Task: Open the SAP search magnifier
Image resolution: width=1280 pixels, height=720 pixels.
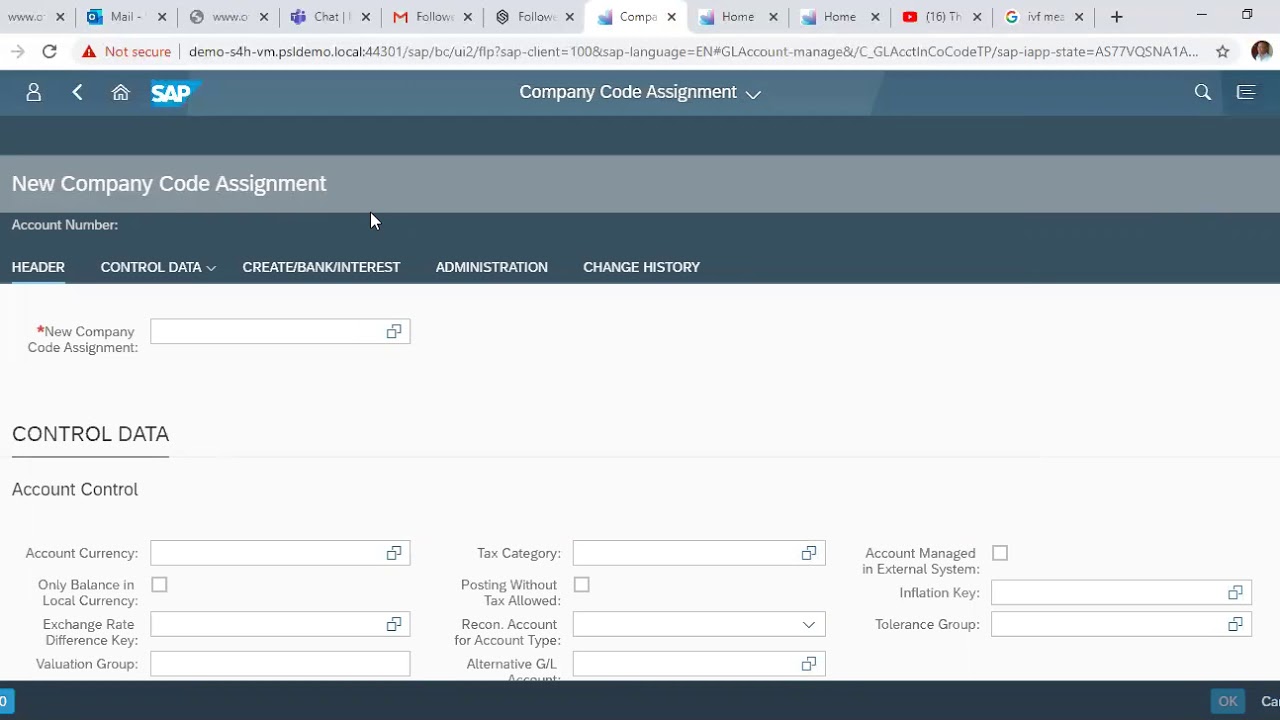Action: (1203, 92)
